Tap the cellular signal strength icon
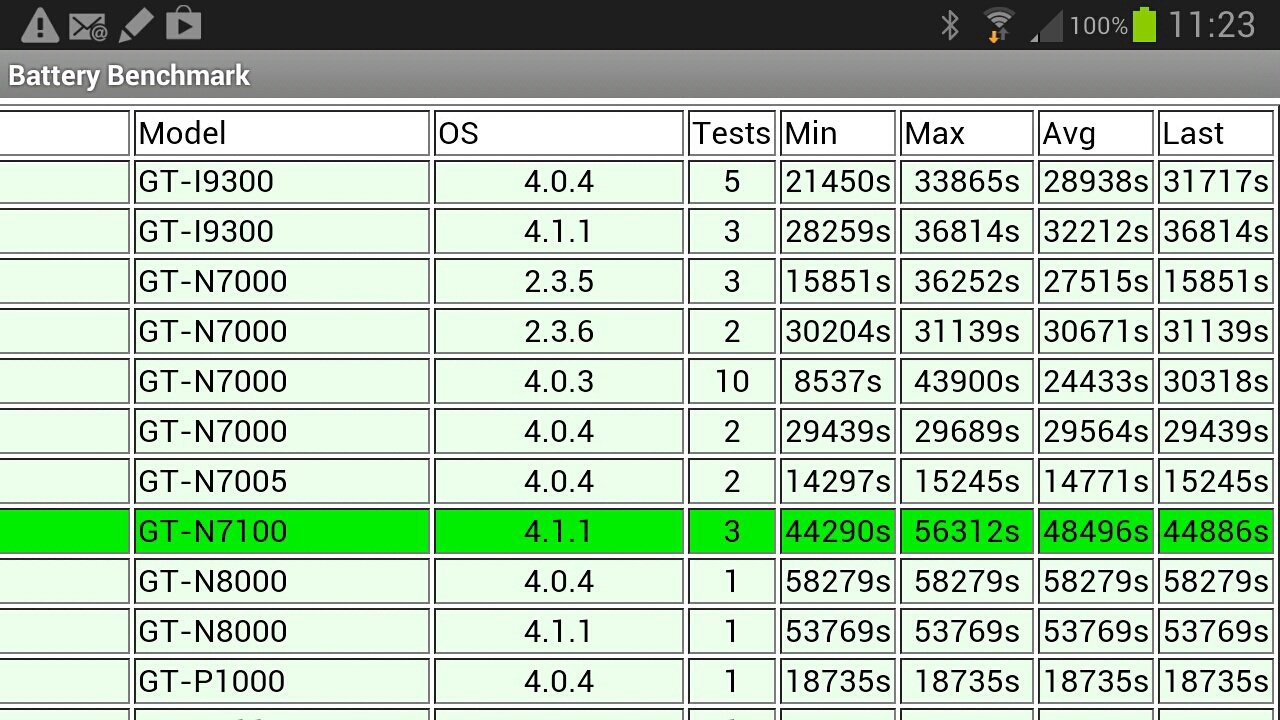1280x720 pixels. pyautogui.click(x=1046, y=26)
